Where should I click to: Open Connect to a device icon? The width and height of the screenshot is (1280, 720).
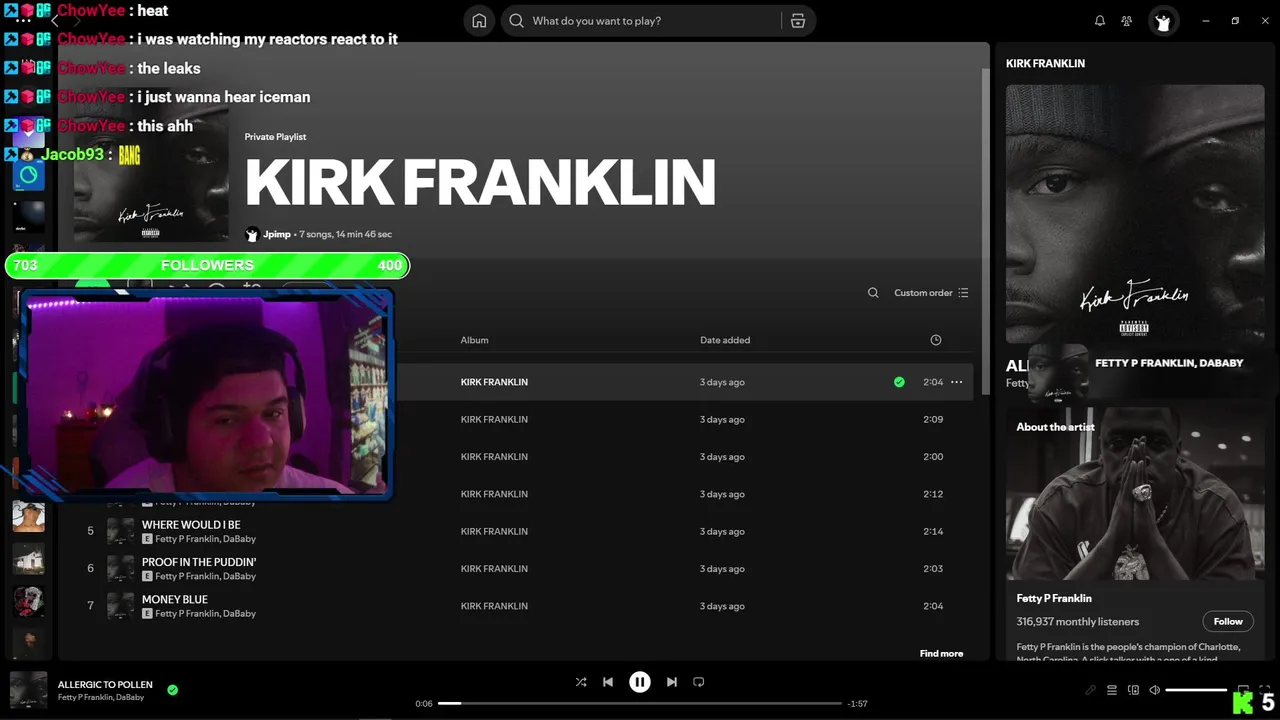[1133, 690]
